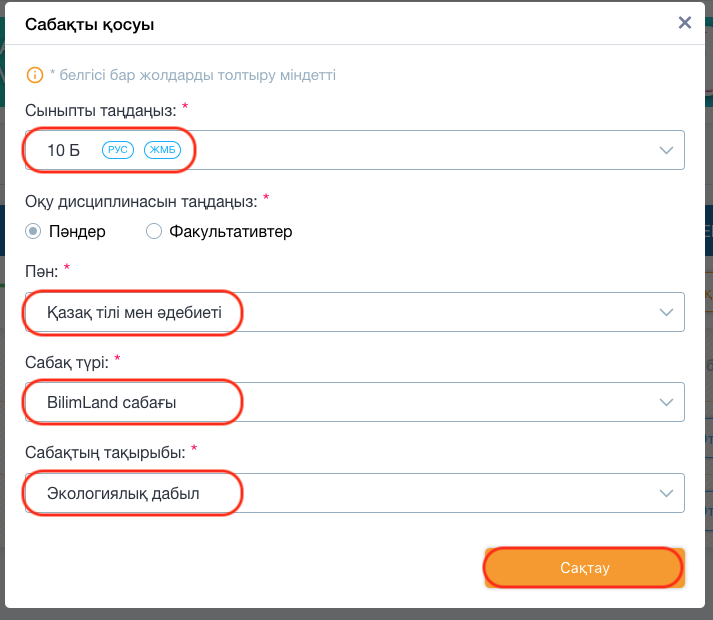Click the ЖМБ badge
The height and width of the screenshot is (620, 713).
pyautogui.click(x=162, y=150)
